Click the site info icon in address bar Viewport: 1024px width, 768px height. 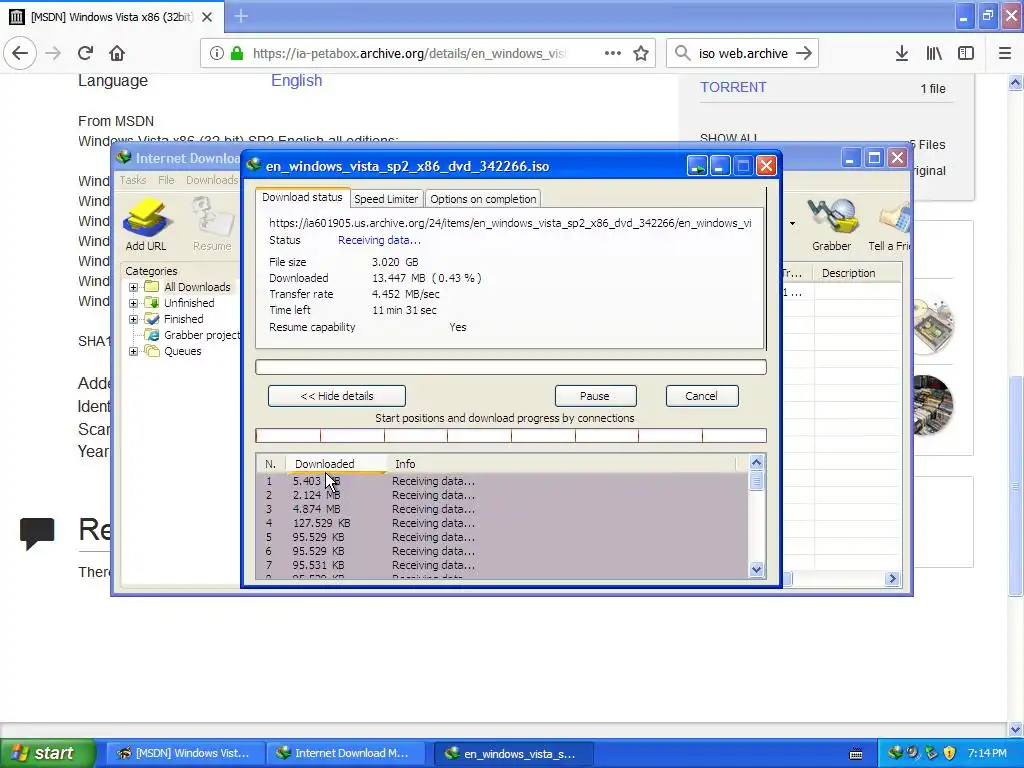[x=216, y=54]
